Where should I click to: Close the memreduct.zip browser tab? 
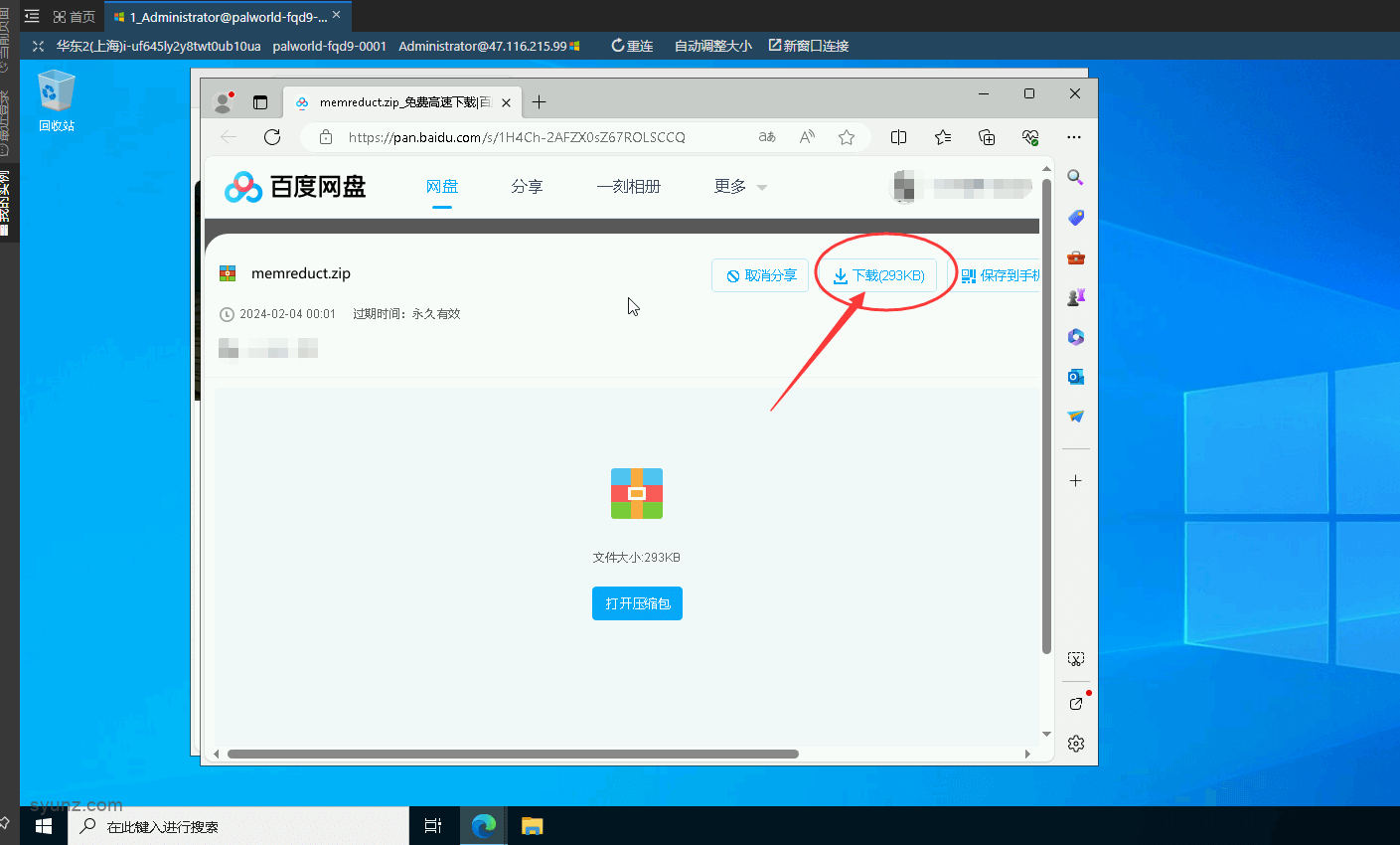(506, 102)
